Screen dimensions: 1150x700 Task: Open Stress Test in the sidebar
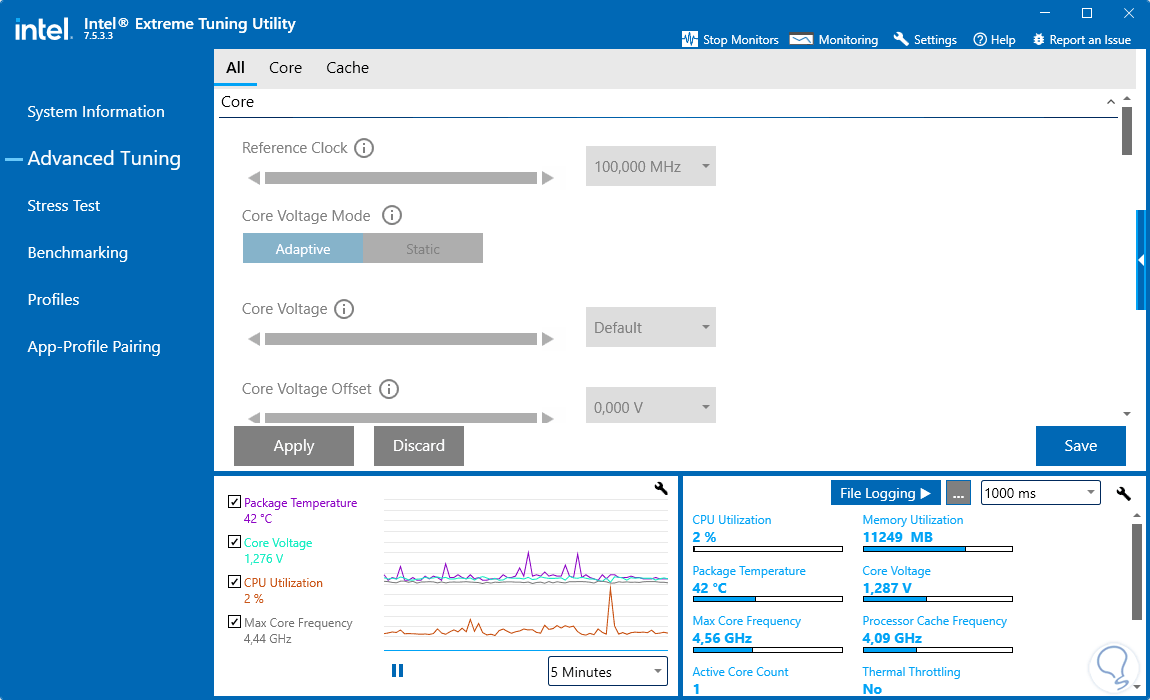pos(64,205)
